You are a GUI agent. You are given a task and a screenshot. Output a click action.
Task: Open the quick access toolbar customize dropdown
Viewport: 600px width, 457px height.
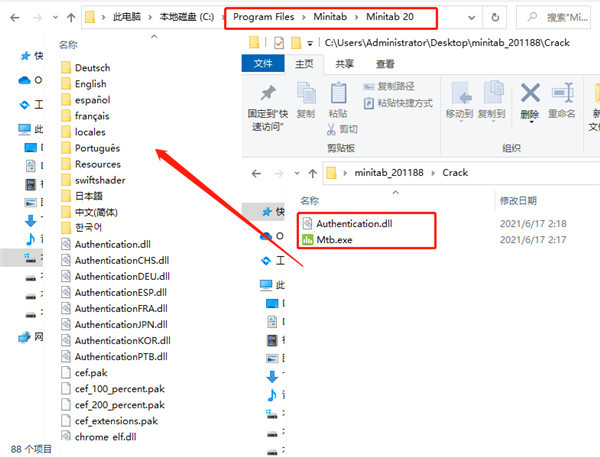[x=310, y=43]
